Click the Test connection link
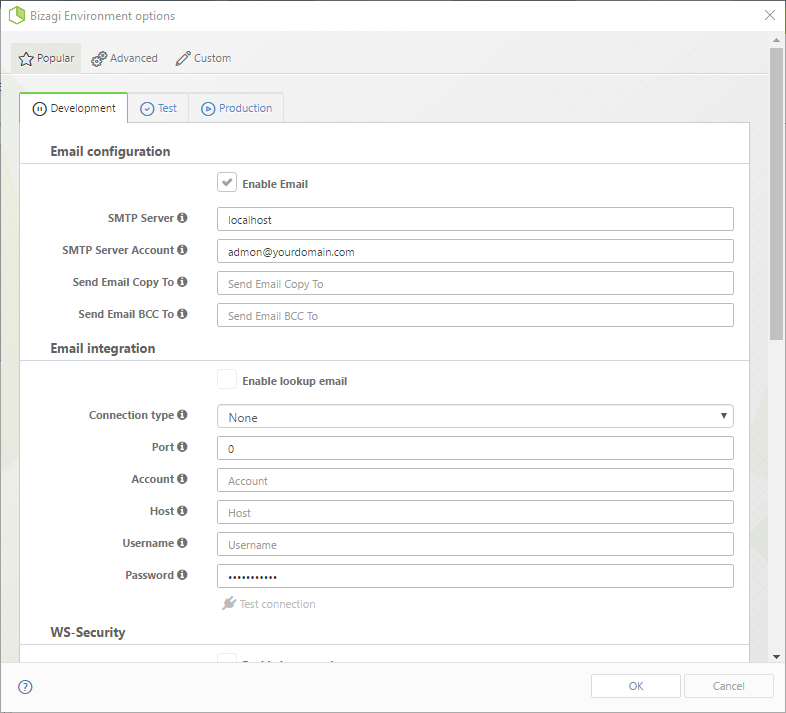Viewport: 786px width, 713px height. (x=269, y=604)
